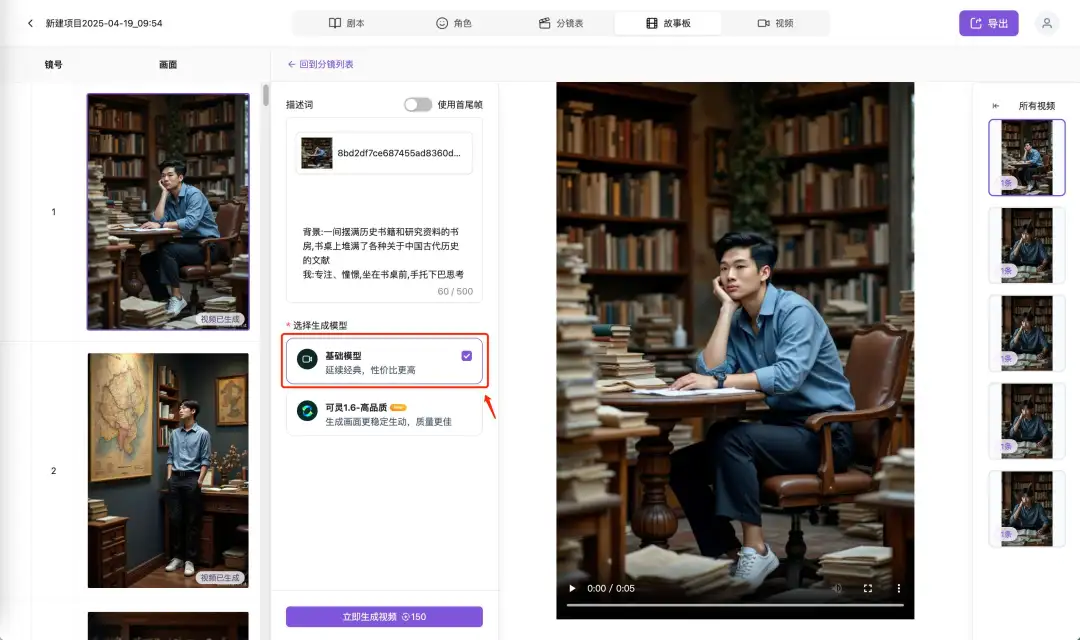Screen dimensions: 1080x640
Task: Click the 画面 column header
Action: [168, 65]
